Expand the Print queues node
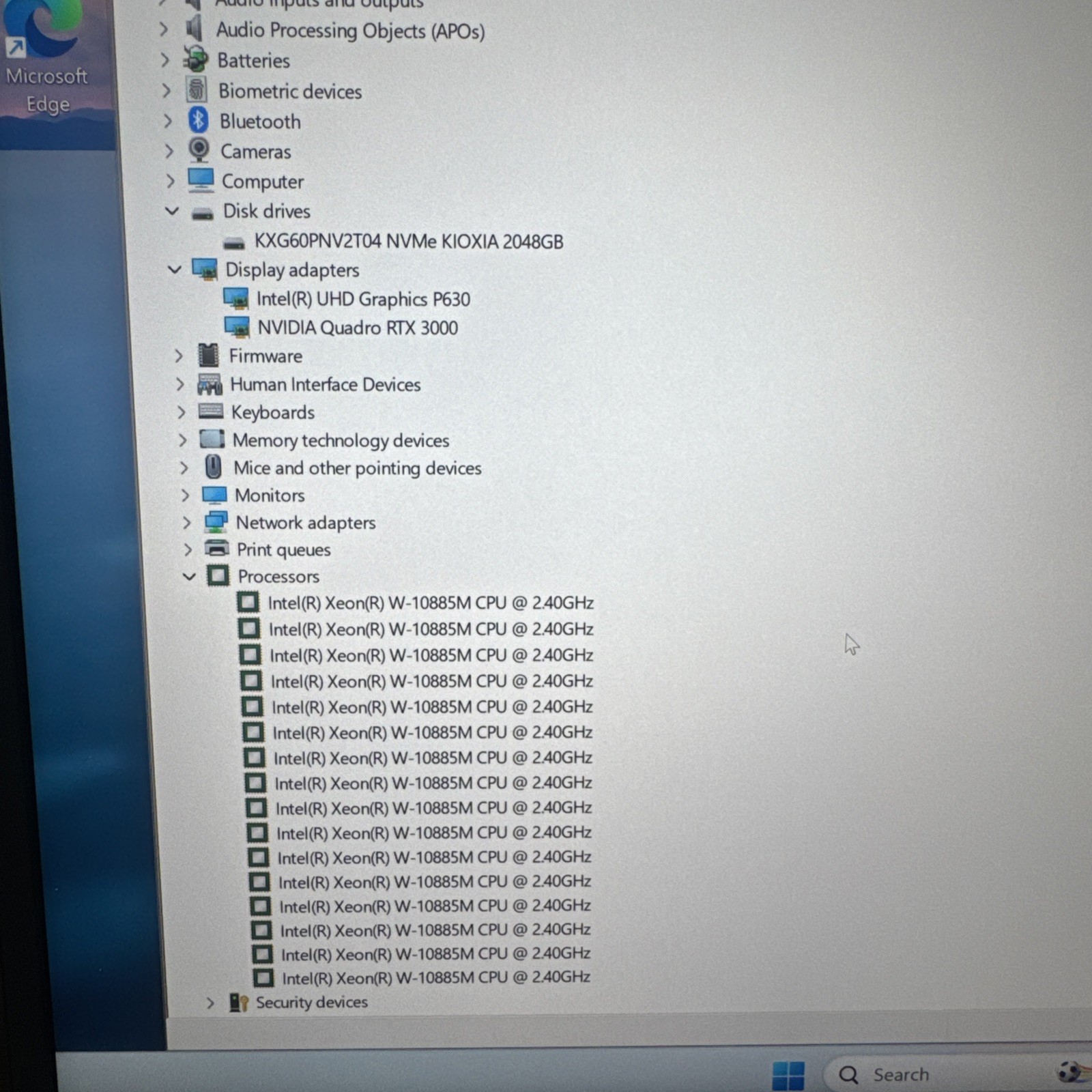 (188, 549)
